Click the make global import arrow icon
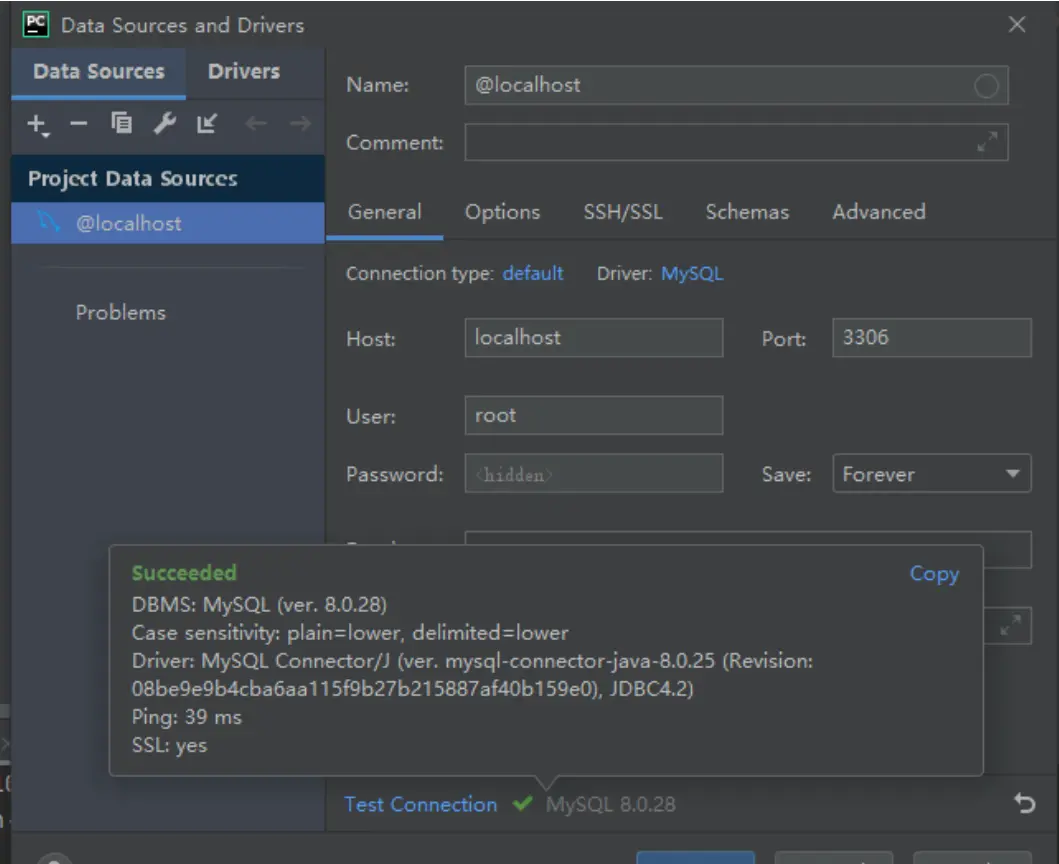This screenshot has width=1059, height=864. 207,124
